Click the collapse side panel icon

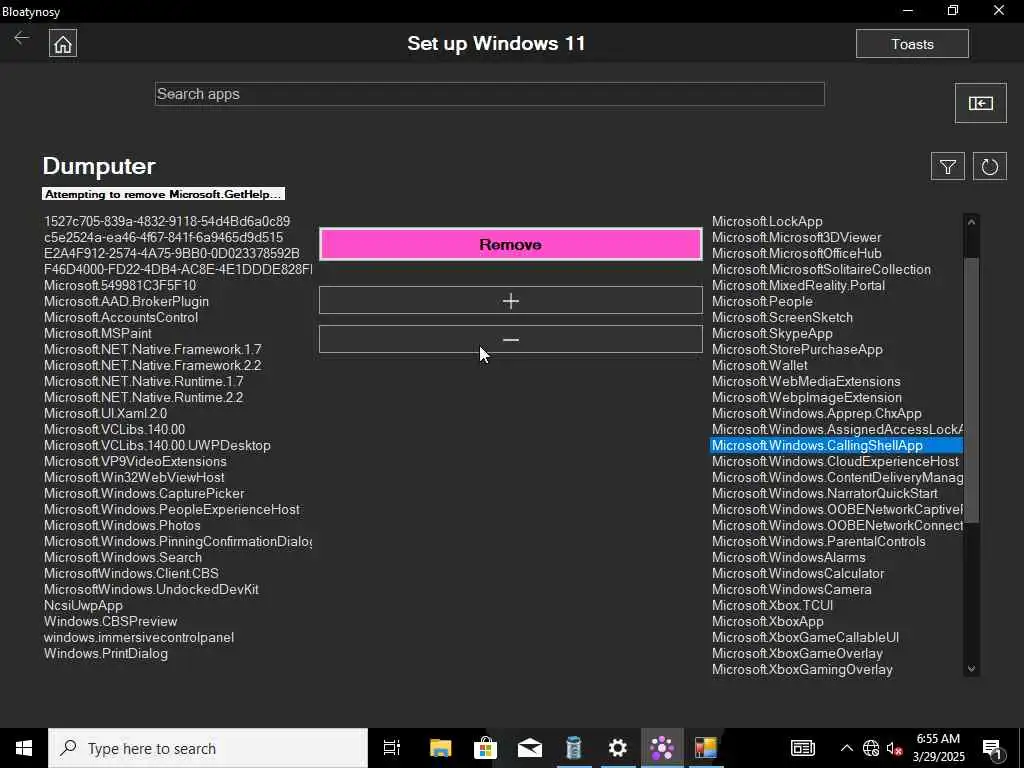(980, 103)
